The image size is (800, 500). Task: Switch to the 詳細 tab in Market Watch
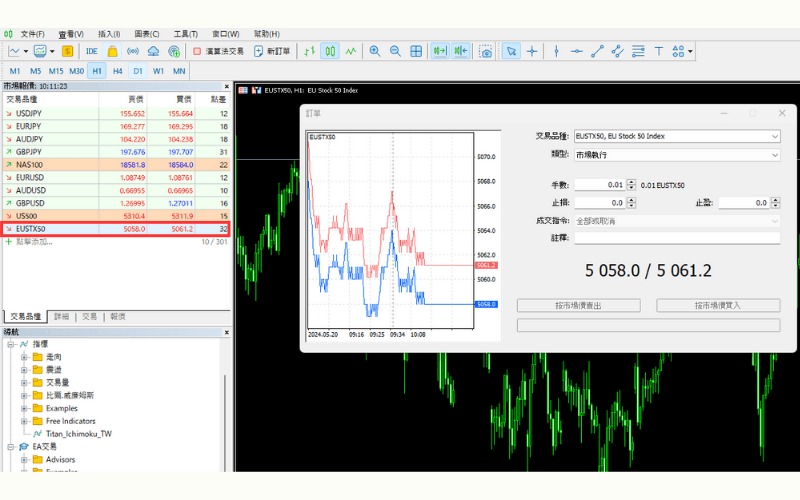coord(61,316)
